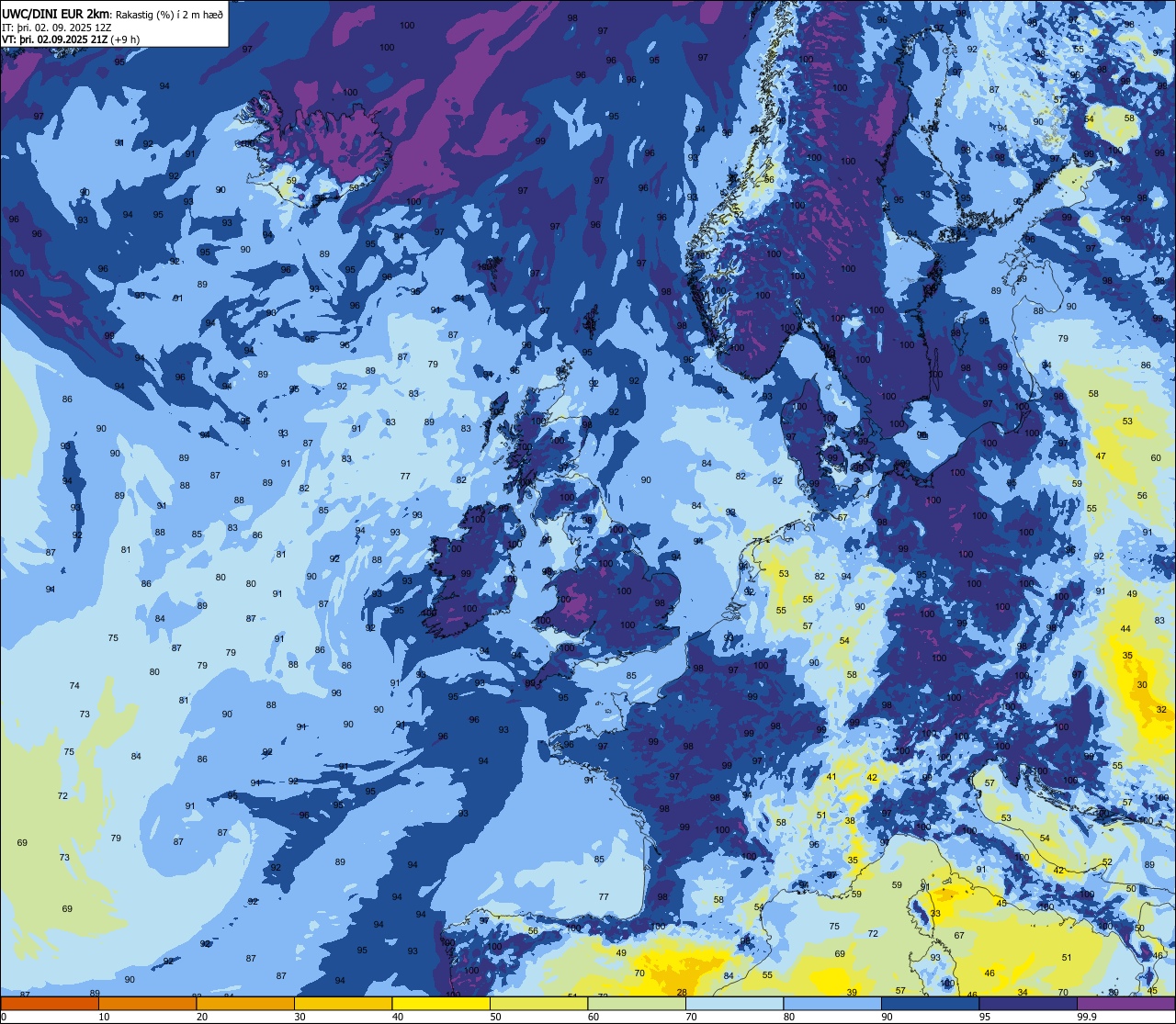Click the legend tick label "10"
The width and height of the screenshot is (1176, 1024).
coord(104,1017)
